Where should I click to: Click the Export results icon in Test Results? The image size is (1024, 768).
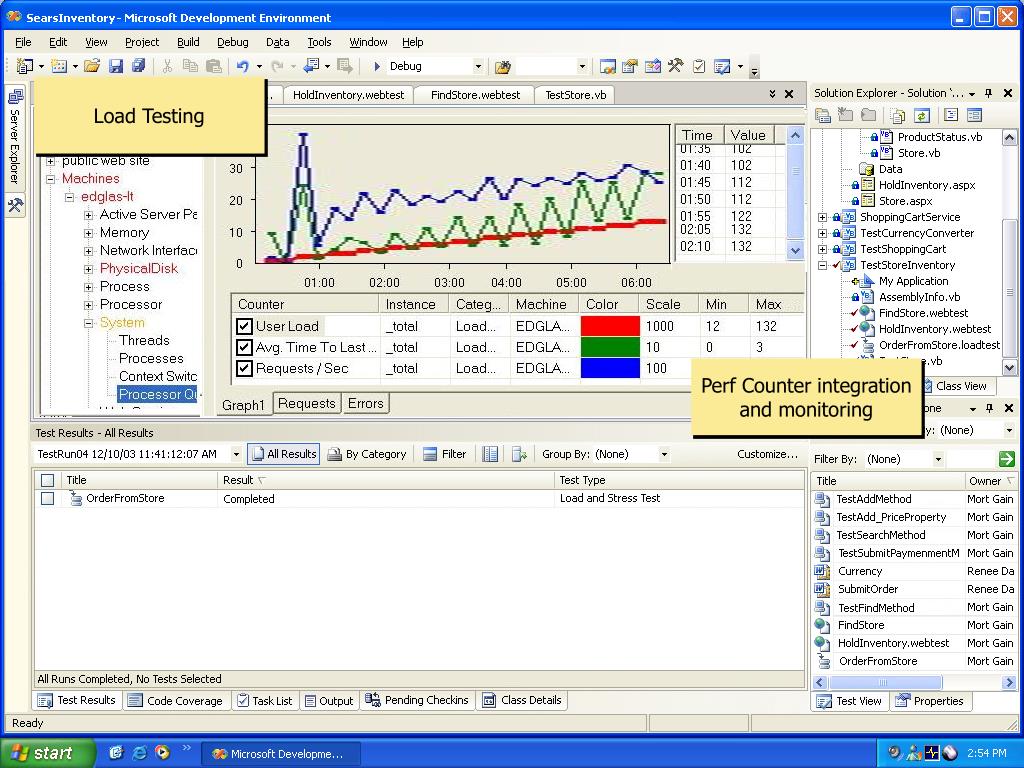(519, 455)
